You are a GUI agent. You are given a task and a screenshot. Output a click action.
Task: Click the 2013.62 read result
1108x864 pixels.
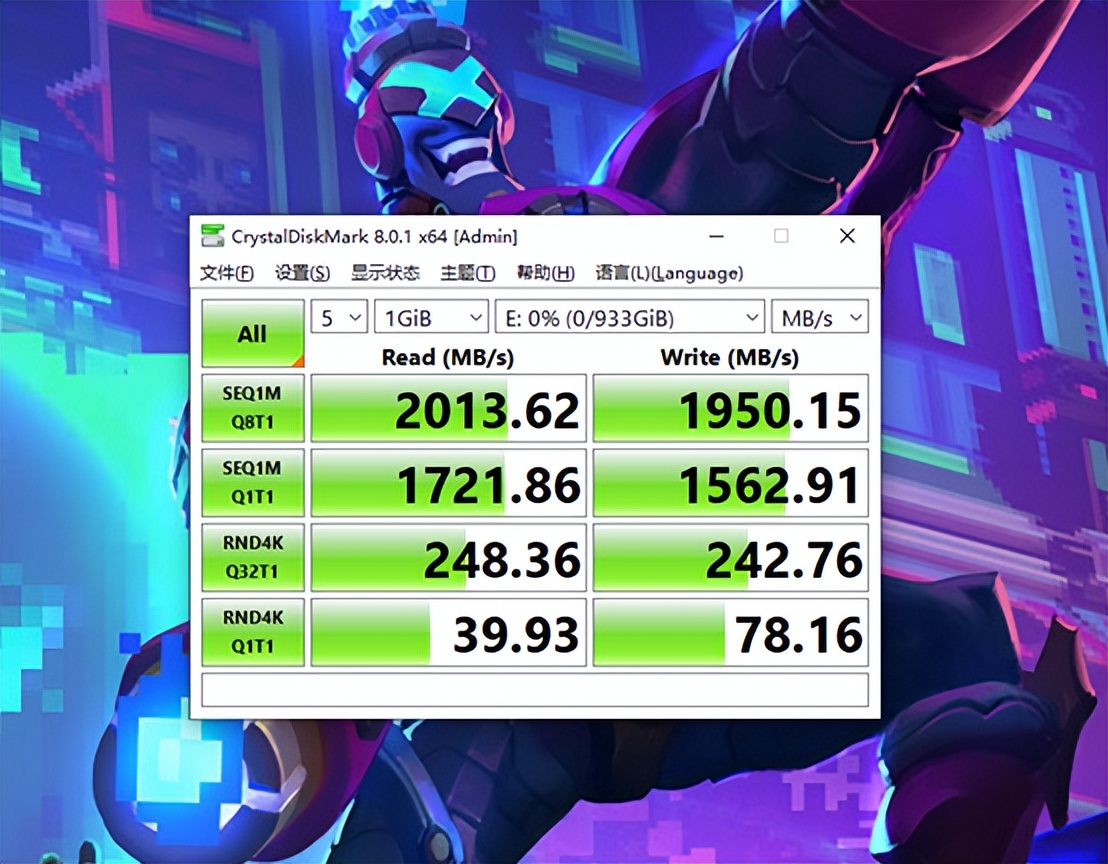[x=449, y=408]
